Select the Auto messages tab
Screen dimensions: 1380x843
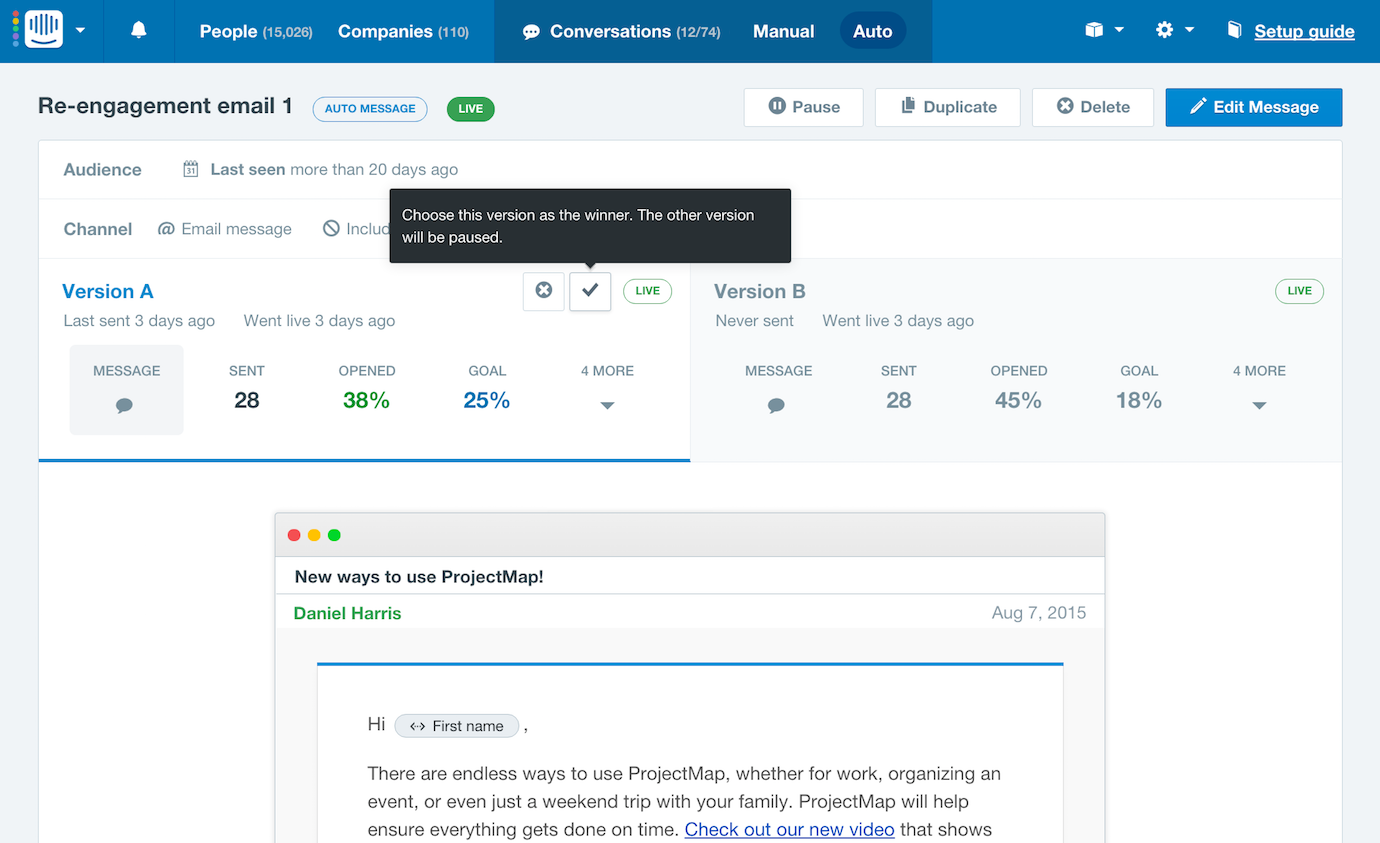tap(873, 31)
